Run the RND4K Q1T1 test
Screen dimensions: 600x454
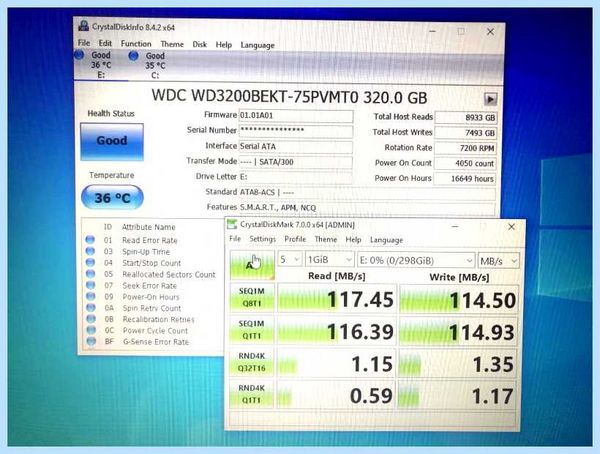[x=252, y=394]
